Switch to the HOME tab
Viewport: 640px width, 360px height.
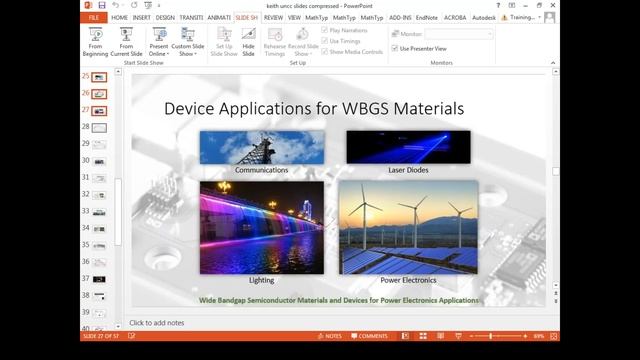(119, 18)
